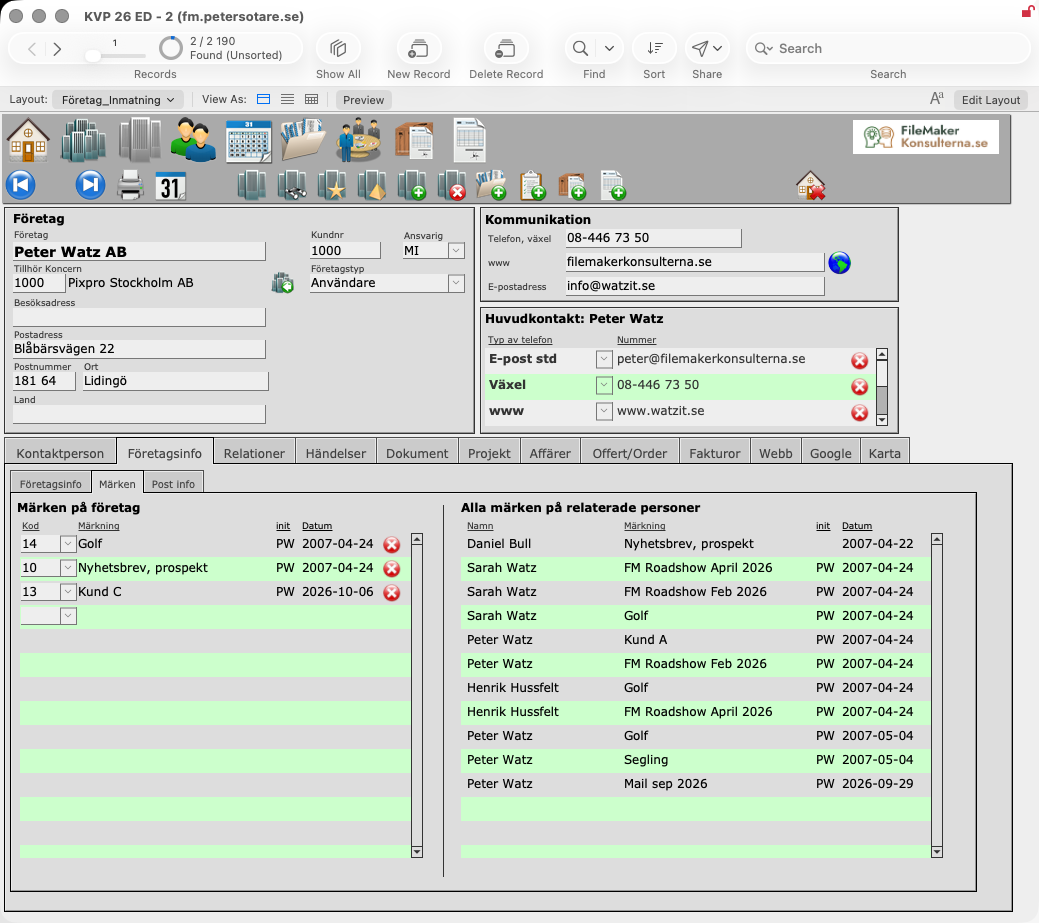Open the contacts people icon

pyautogui.click(x=193, y=140)
